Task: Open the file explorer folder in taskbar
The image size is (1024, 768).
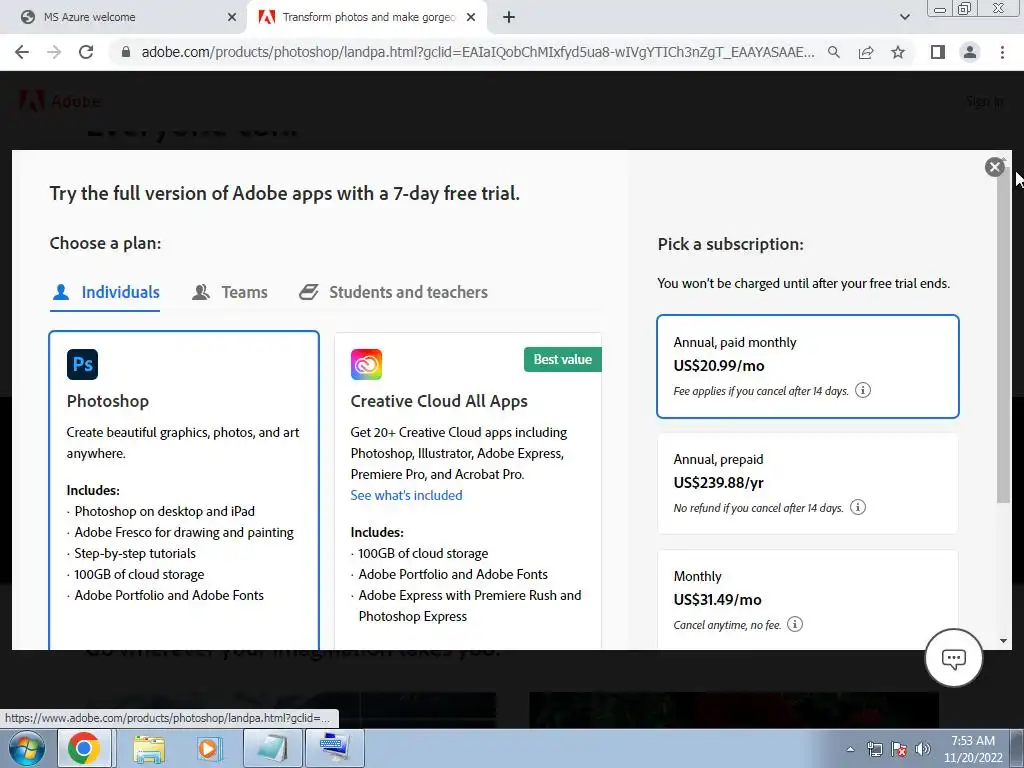Action: point(149,748)
